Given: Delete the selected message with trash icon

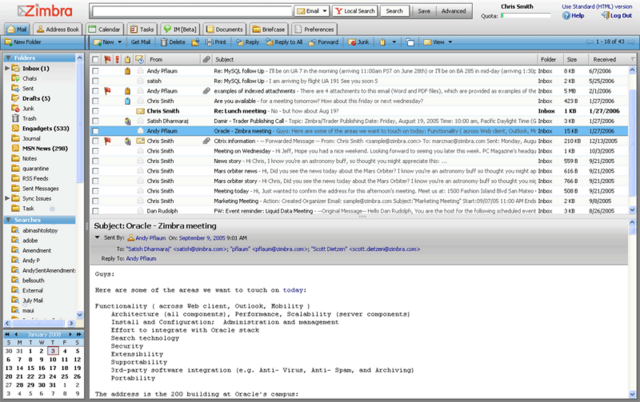Looking at the screenshot, I should click(x=173, y=42).
